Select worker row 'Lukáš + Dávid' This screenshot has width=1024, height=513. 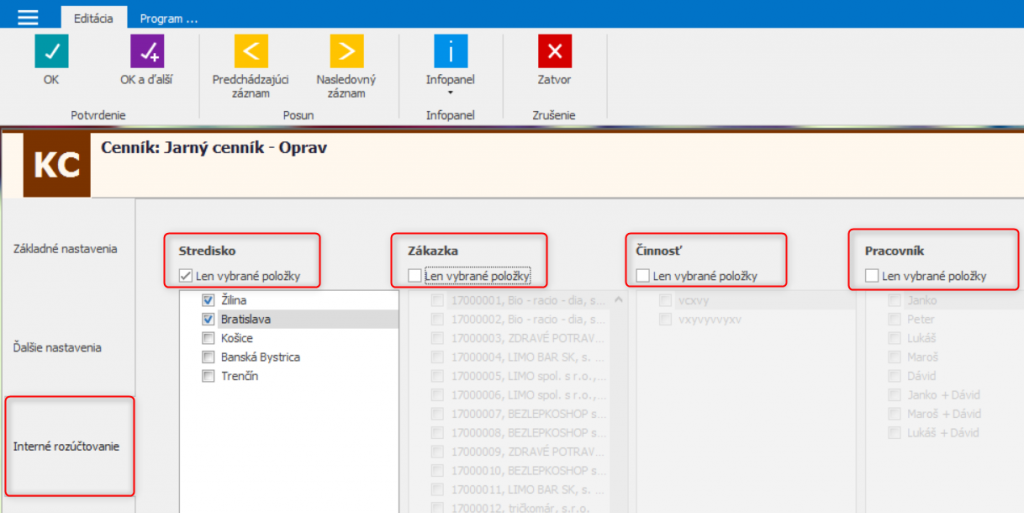[943, 433]
